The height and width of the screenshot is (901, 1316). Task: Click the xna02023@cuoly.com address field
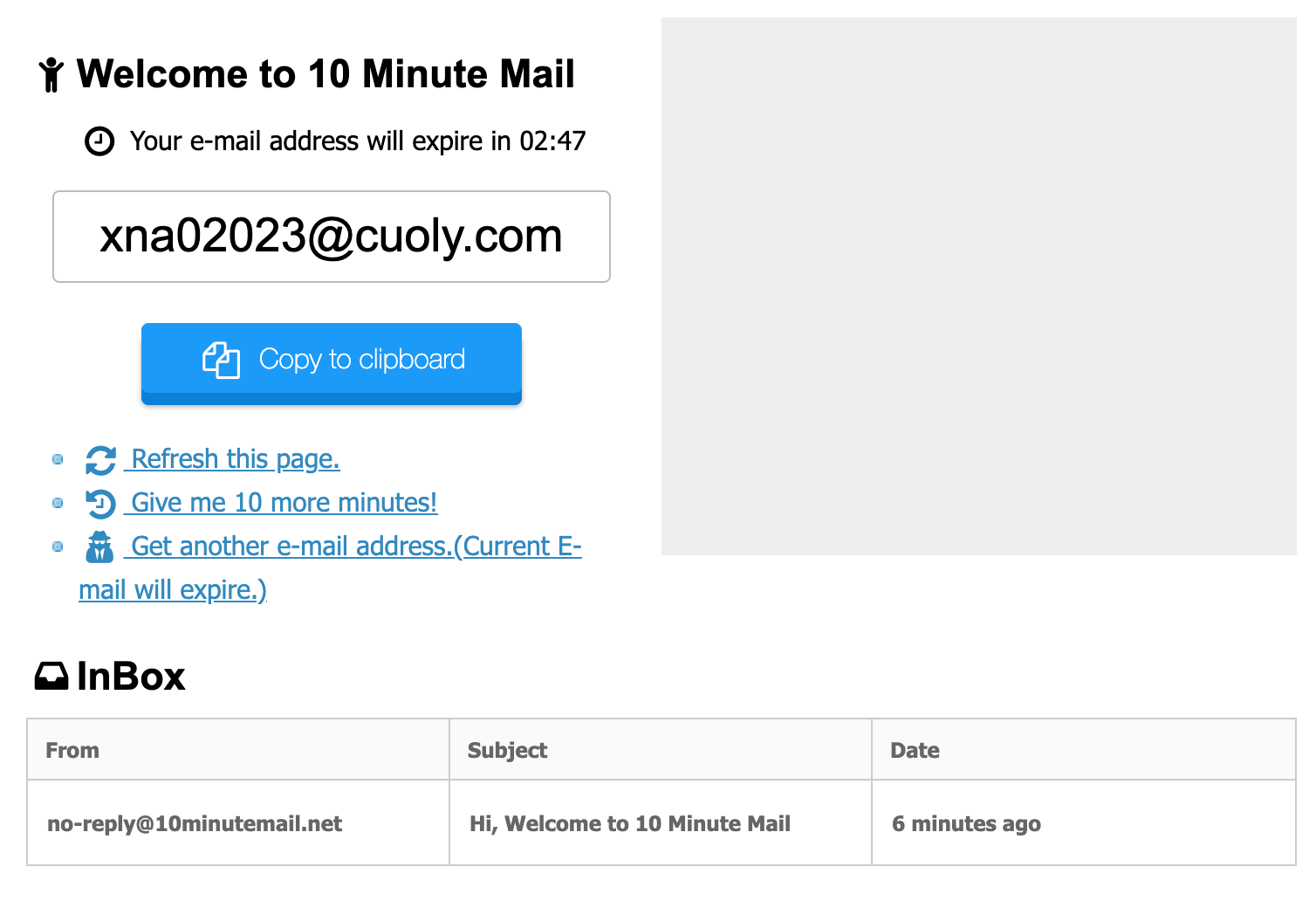coord(332,237)
